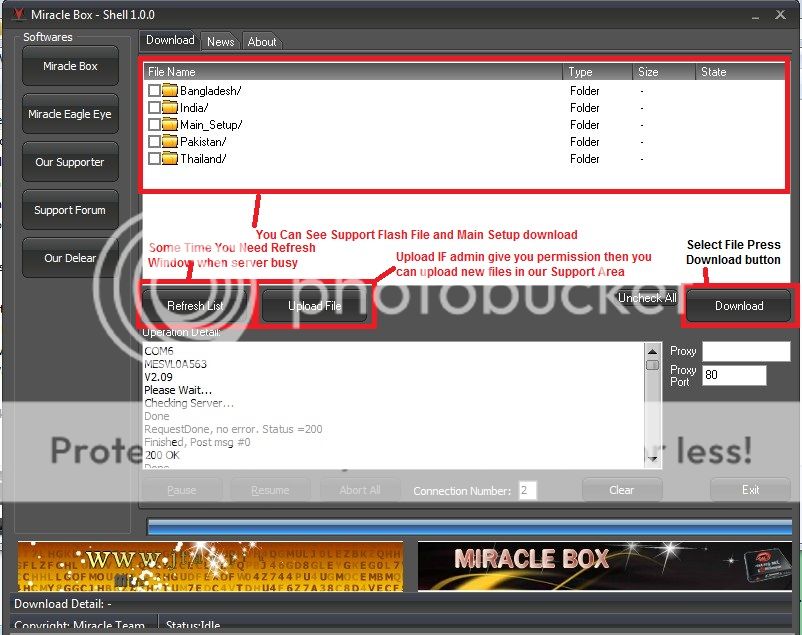Sort by the State column header
Image resolution: width=802 pixels, height=635 pixels.
[740, 72]
